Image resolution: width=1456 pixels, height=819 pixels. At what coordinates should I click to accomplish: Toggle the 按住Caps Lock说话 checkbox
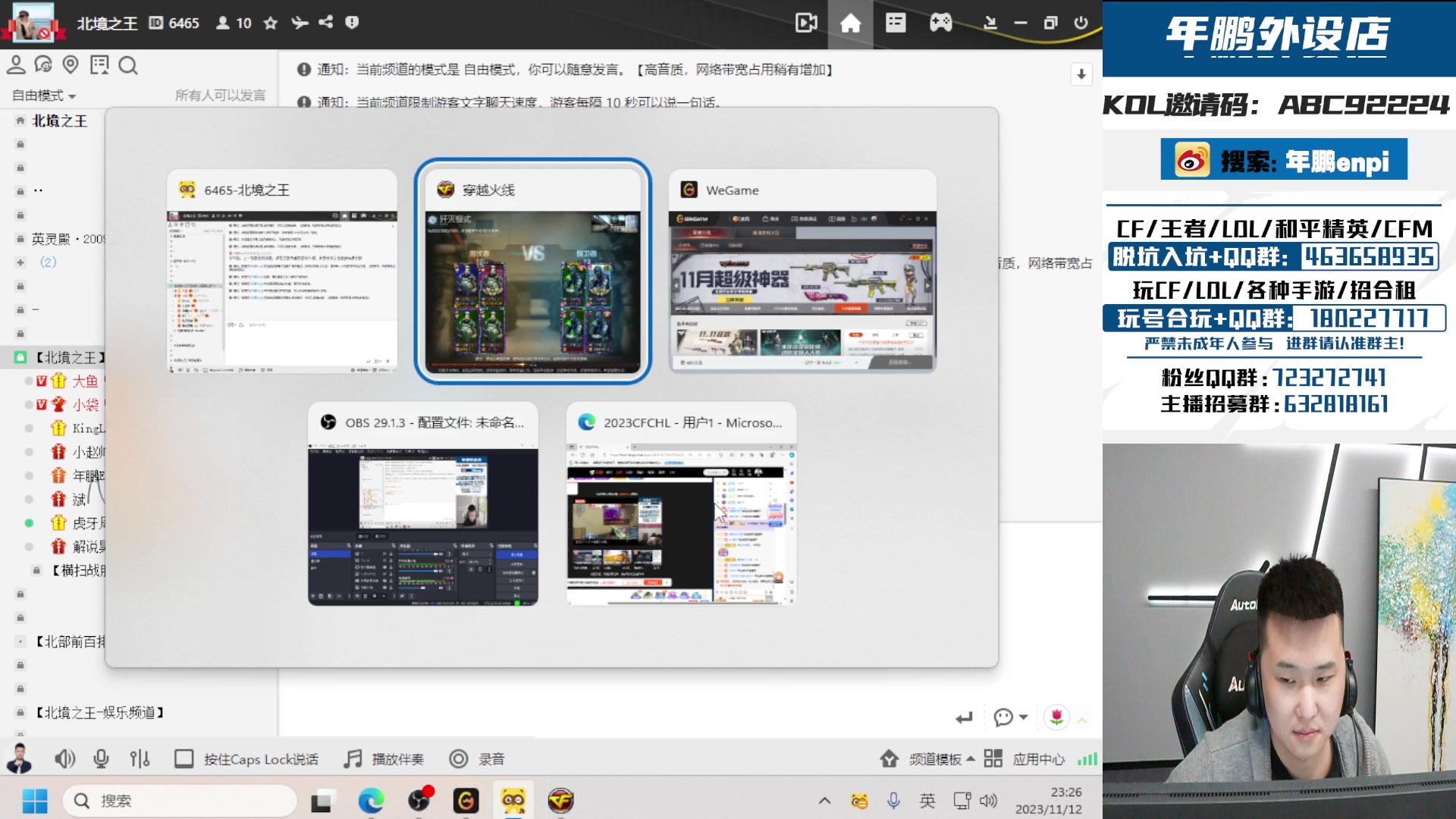(184, 759)
